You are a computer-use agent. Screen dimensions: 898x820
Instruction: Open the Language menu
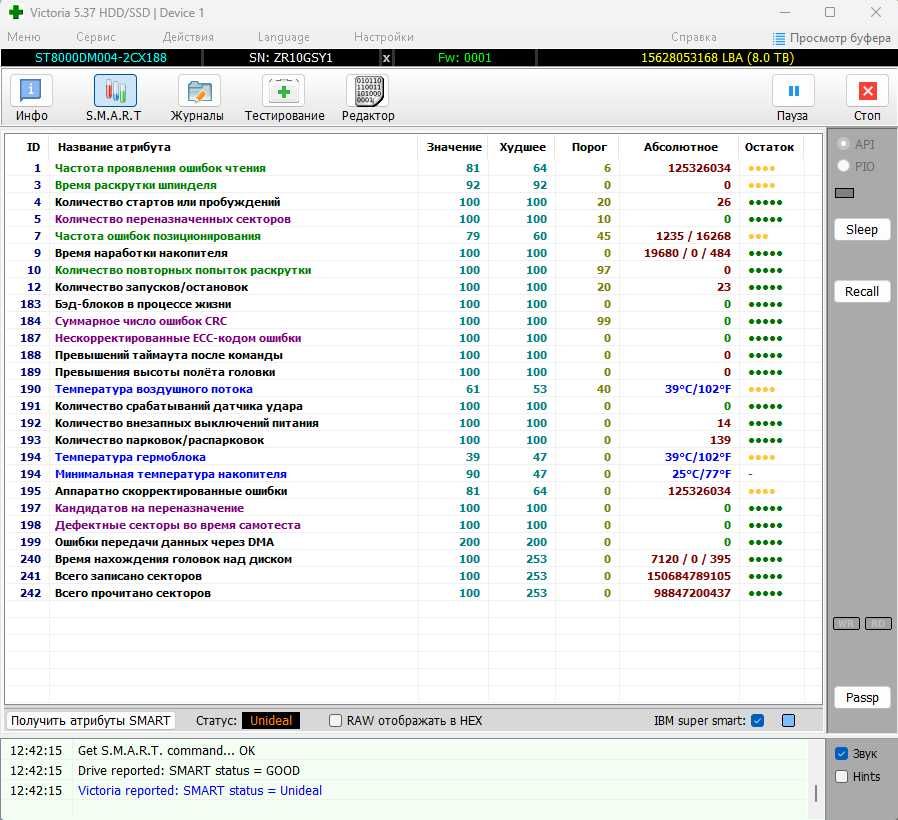(x=283, y=37)
